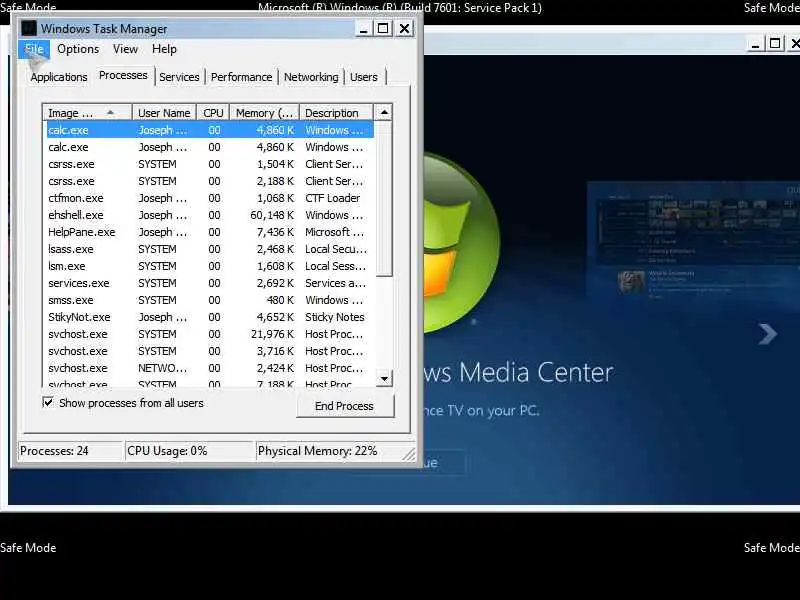Open the File menu in Task Manager
The width and height of the screenshot is (800, 600).
click(34, 49)
